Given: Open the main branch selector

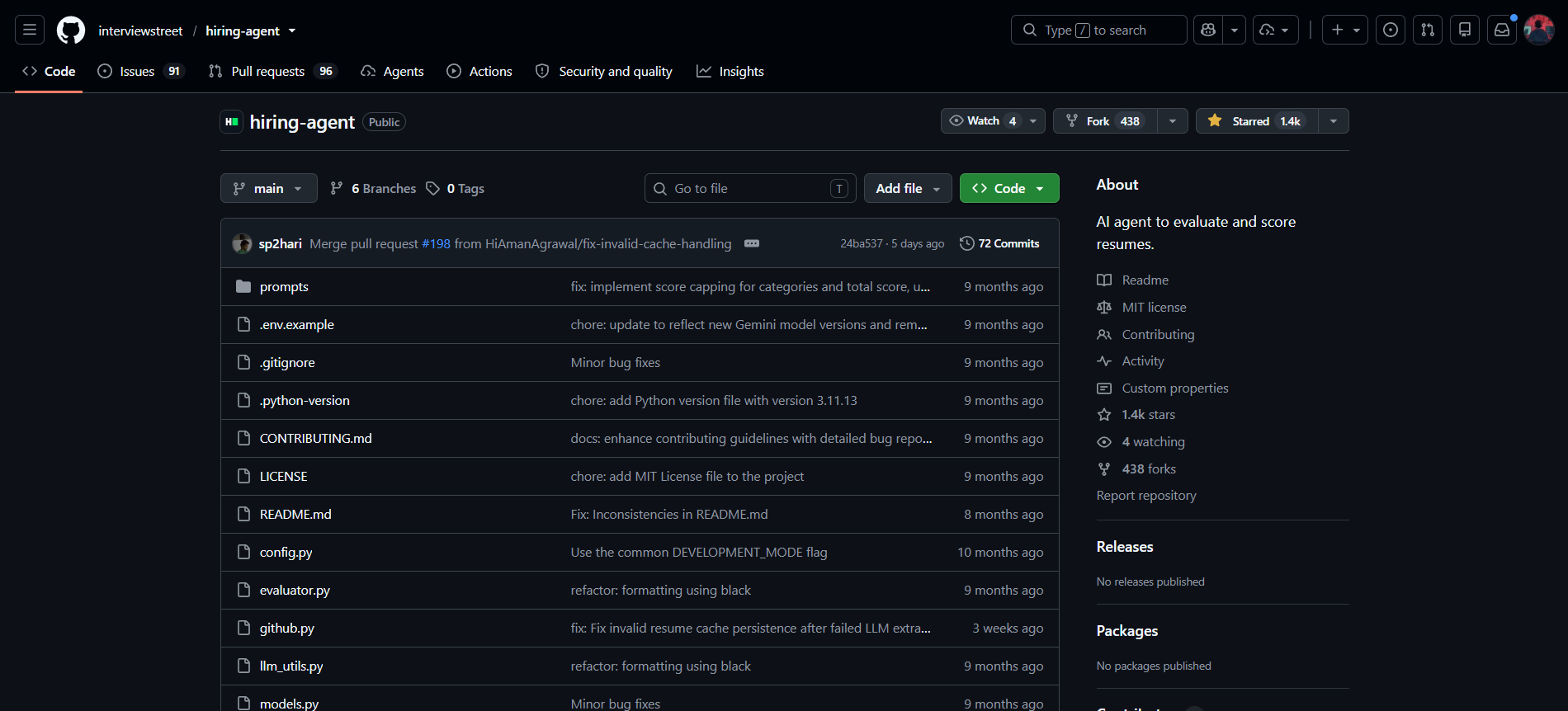Looking at the screenshot, I should click(269, 189).
